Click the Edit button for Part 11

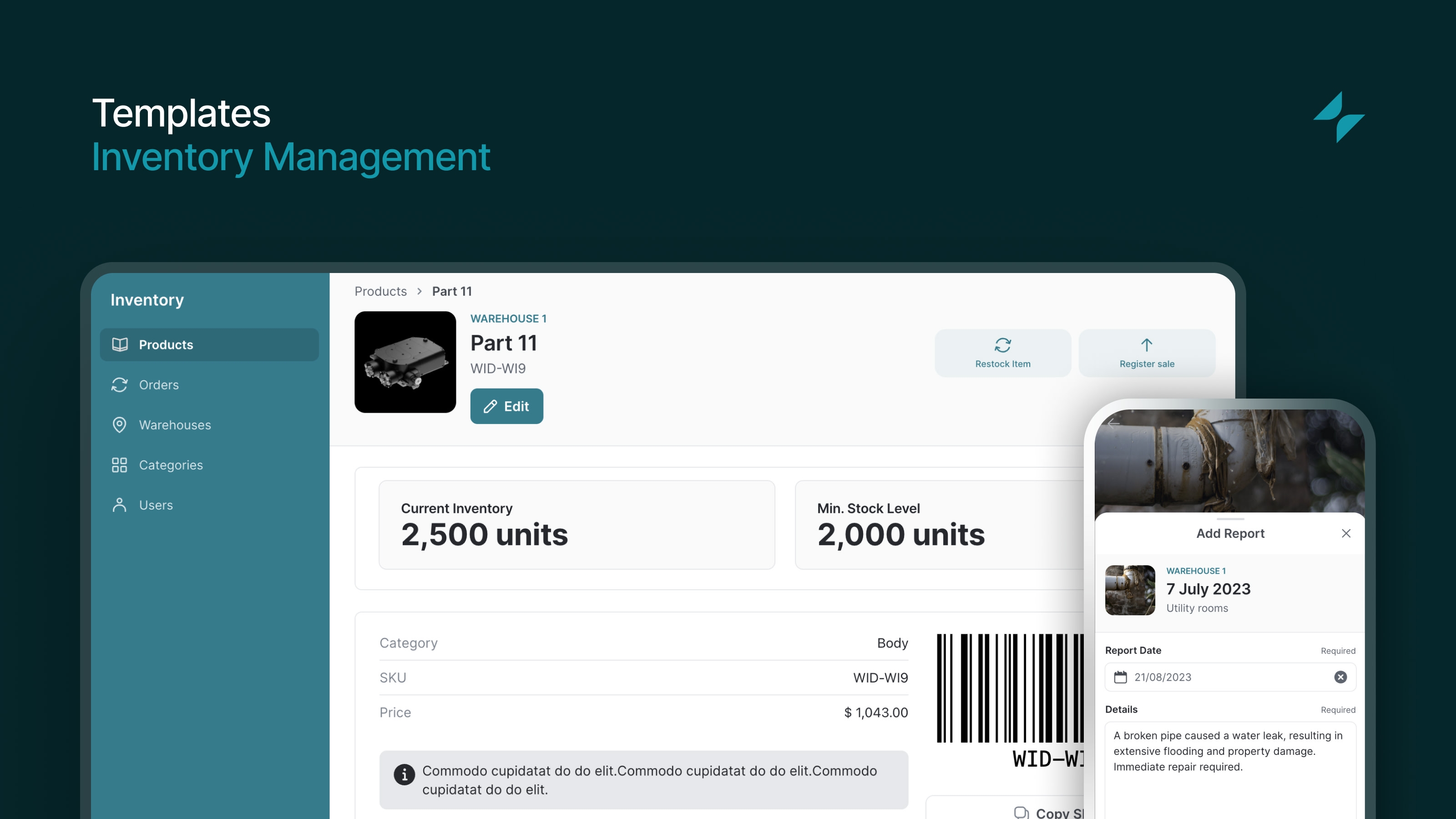click(506, 406)
